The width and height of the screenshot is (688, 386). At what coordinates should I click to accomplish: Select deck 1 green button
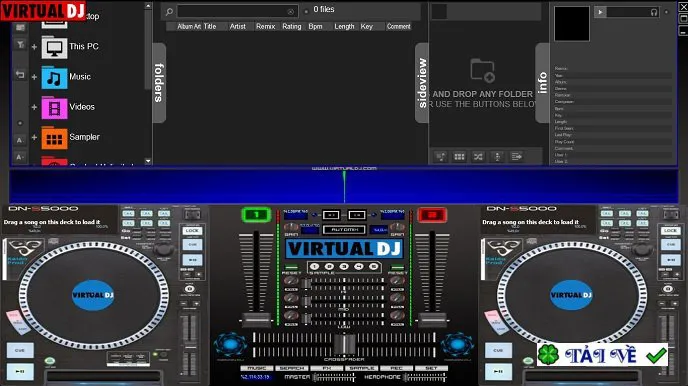point(256,215)
